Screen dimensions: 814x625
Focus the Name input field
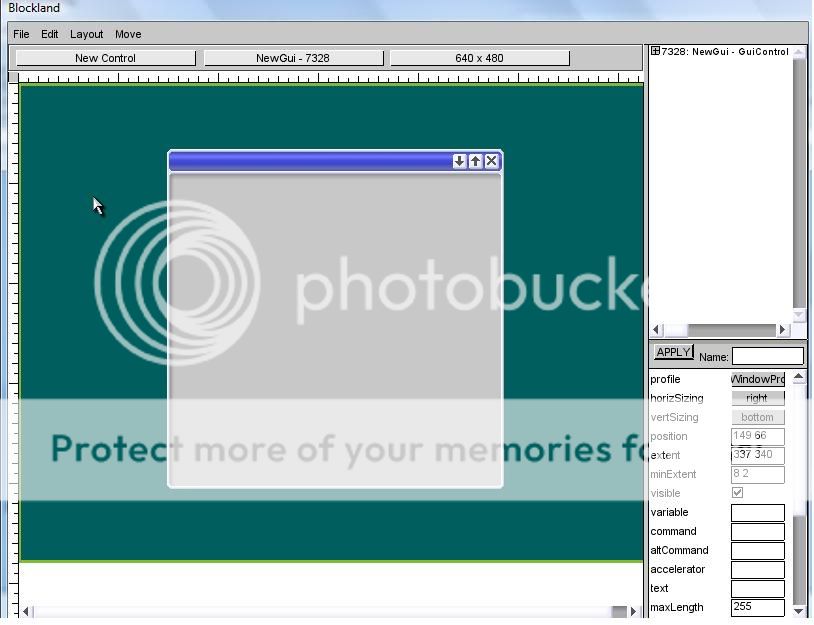tap(767, 356)
